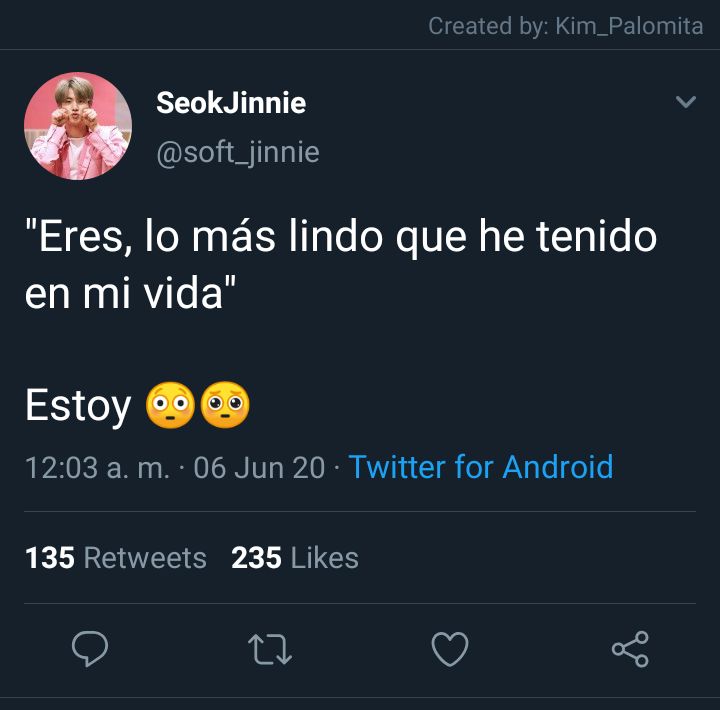Tap the retweet arrows icon

tap(270, 649)
